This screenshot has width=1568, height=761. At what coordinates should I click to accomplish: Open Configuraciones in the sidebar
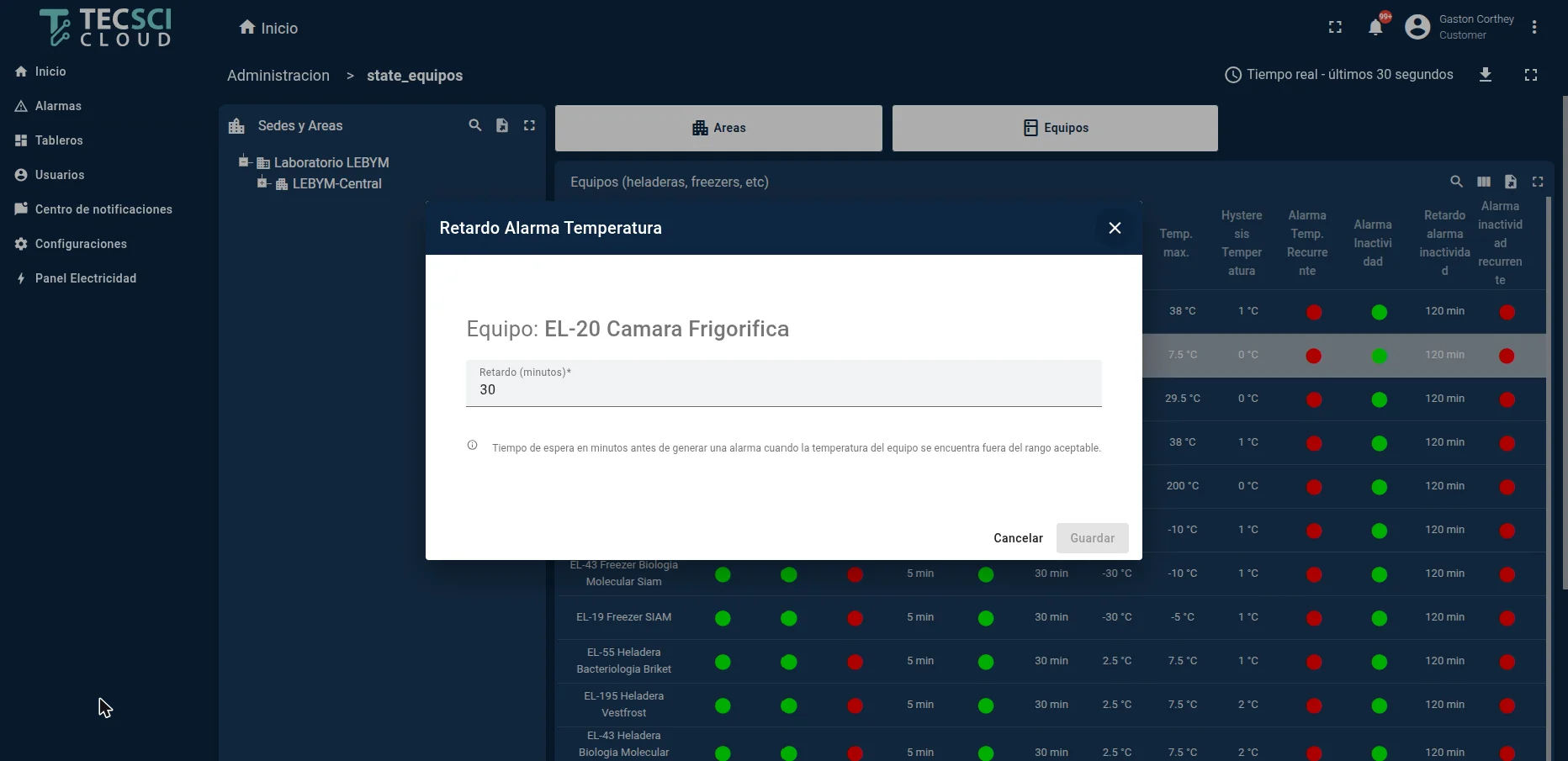pos(81,244)
